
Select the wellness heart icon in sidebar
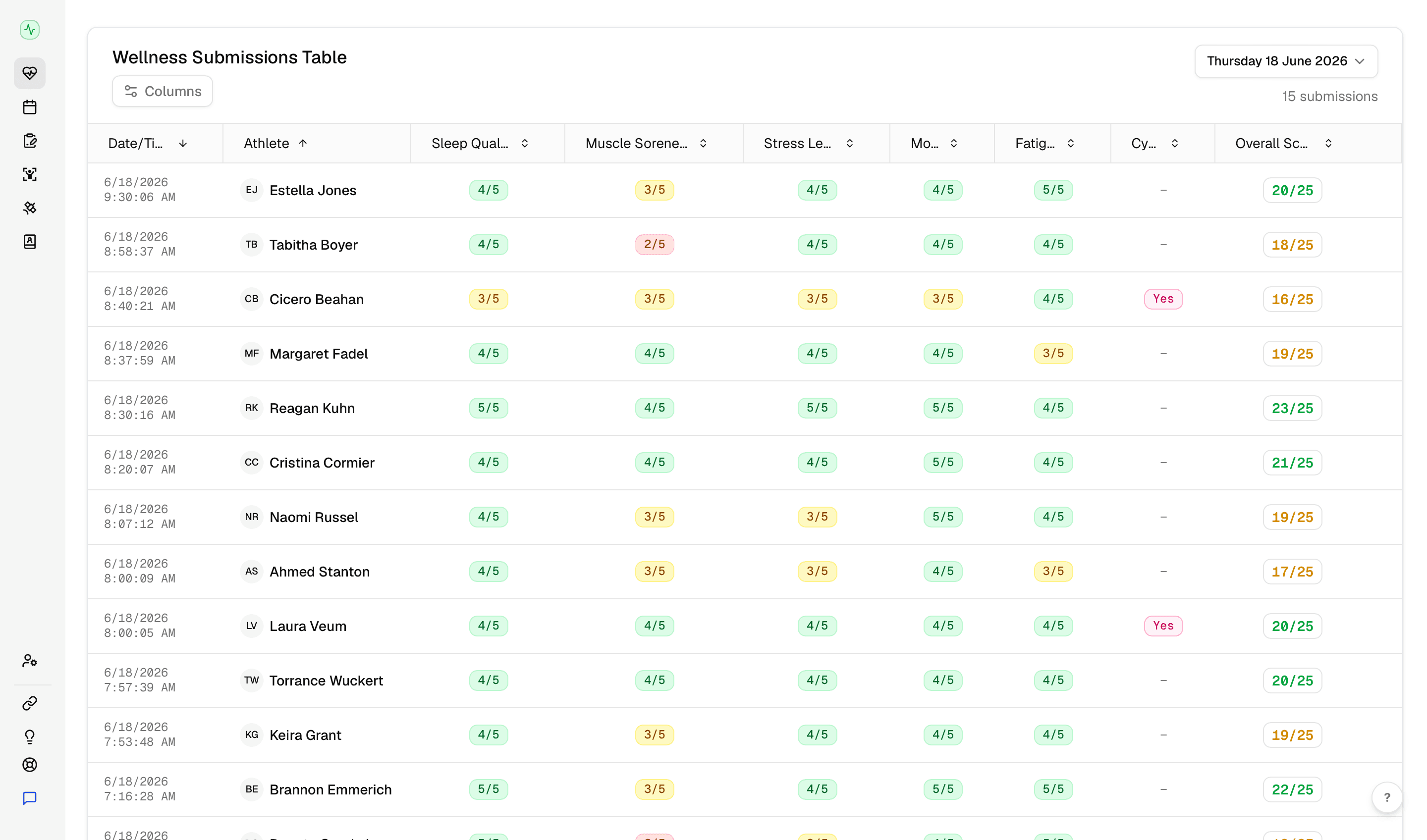pyautogui.click(x=29, y=73)
